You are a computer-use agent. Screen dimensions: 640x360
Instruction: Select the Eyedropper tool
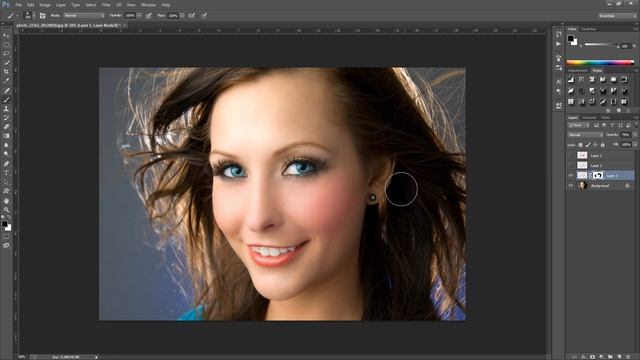pyautogui.click(x=6, y=80)
